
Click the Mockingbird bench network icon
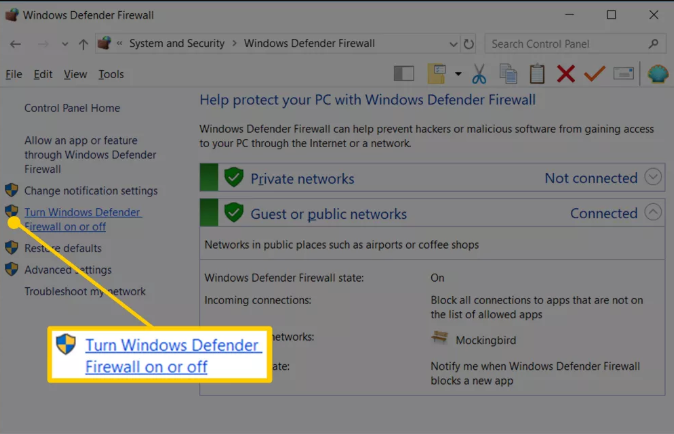point(439,337)
